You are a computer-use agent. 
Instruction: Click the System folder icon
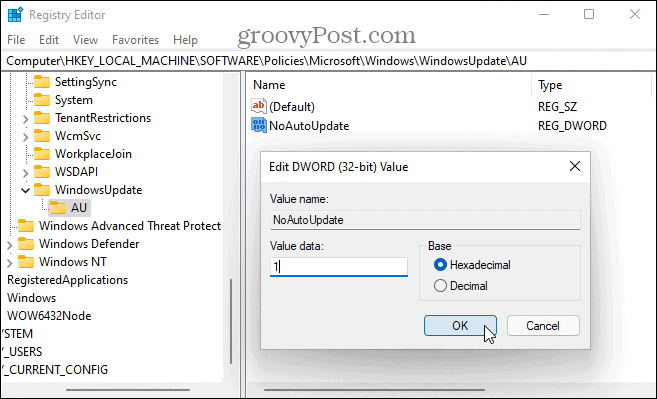point(42,100)
